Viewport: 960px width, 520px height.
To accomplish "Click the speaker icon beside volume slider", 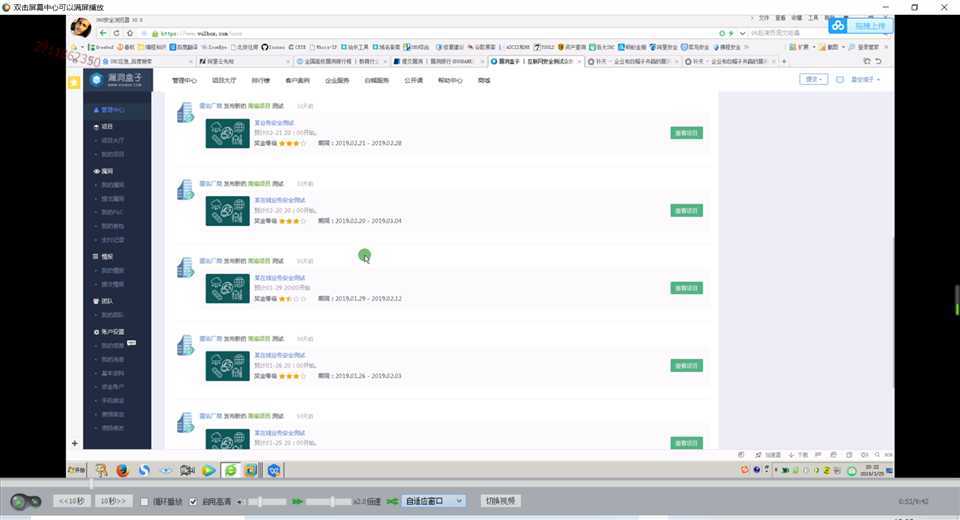I will pos(239,502).
